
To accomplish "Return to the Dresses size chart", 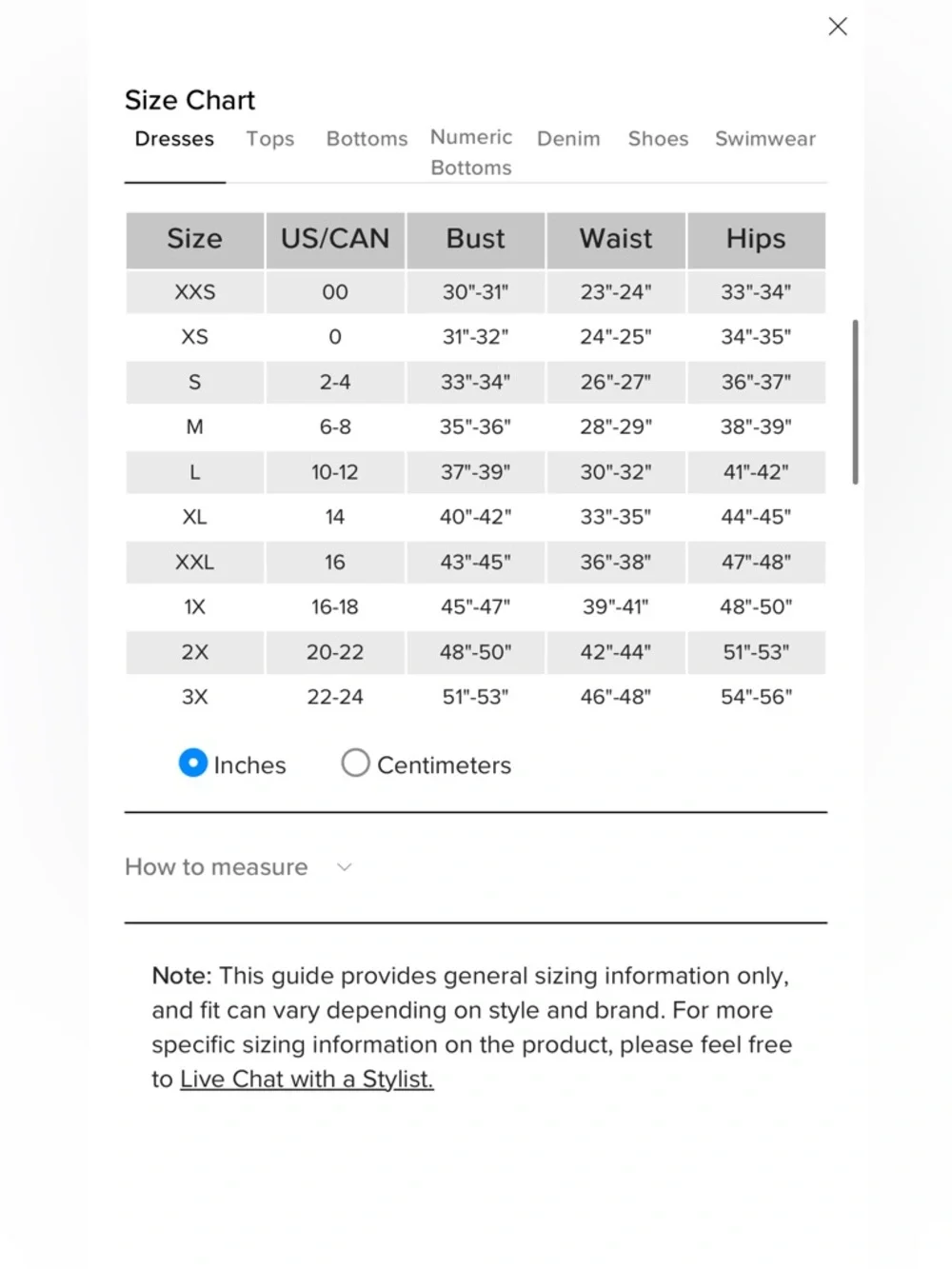I will [x=174, y=139].
